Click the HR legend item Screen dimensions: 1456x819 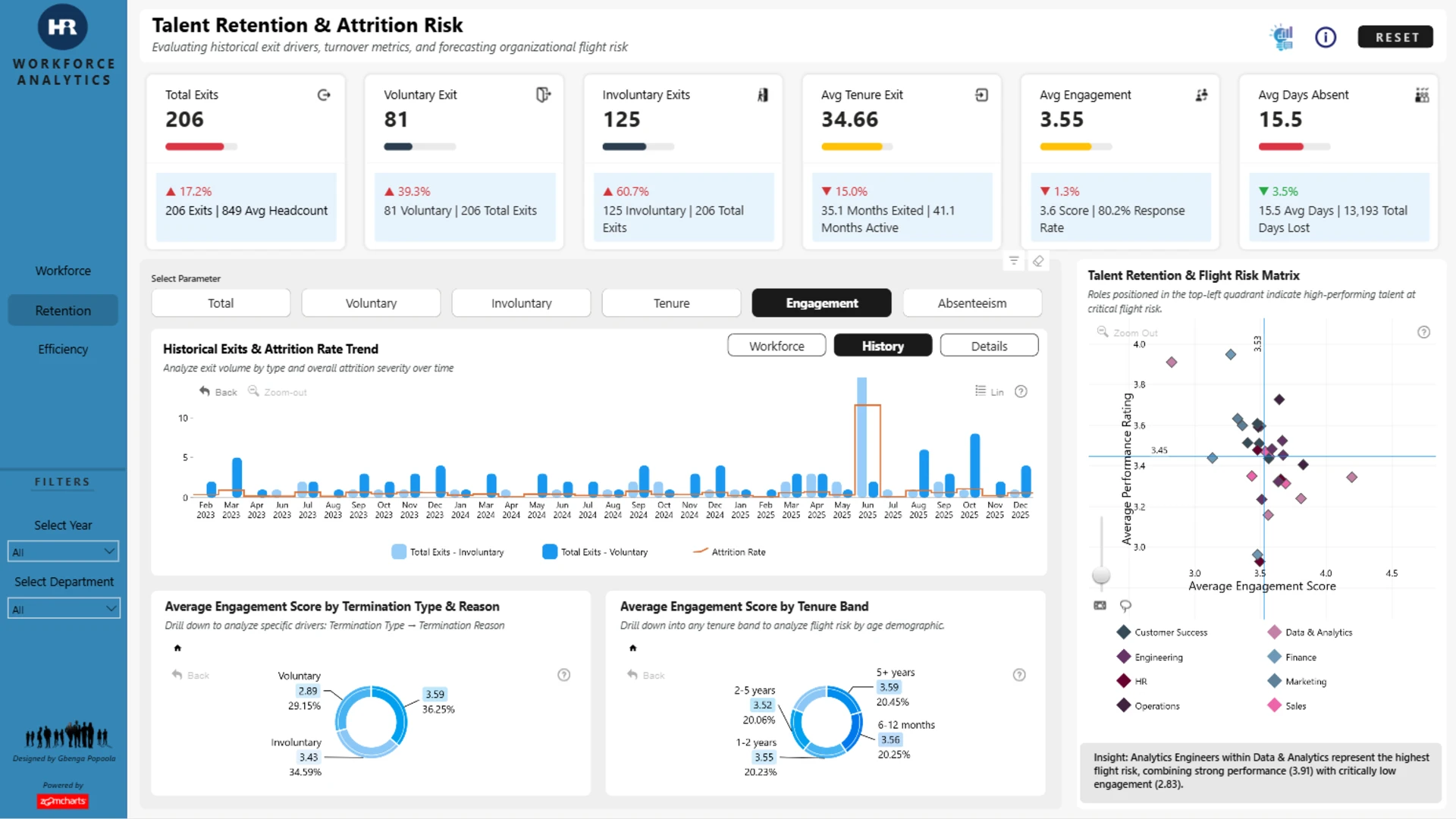click(x=1131, y=681)
